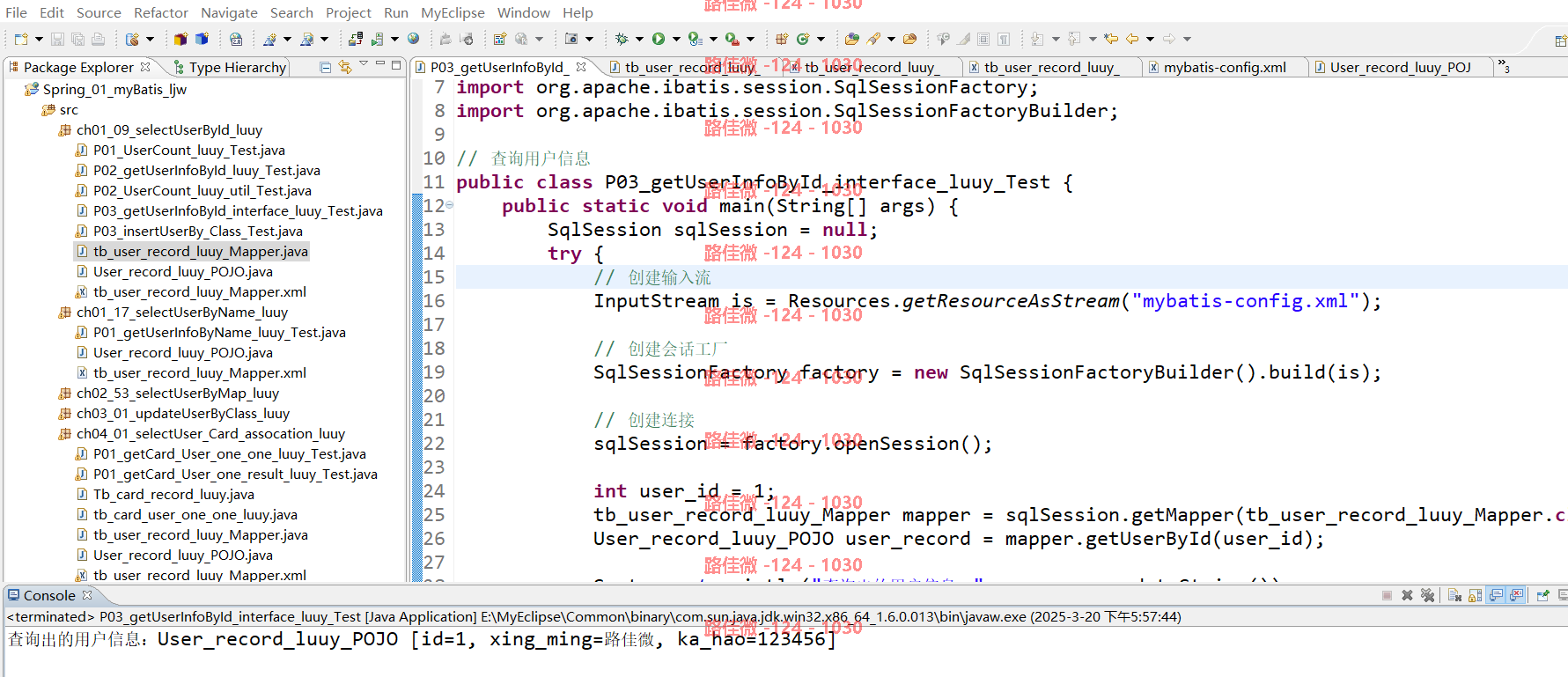The height and width of the screenshot is (677, 1568).
Task: Select P03_insertUserBy_Class_Test.java in the tree
Action: coord(197,232)
